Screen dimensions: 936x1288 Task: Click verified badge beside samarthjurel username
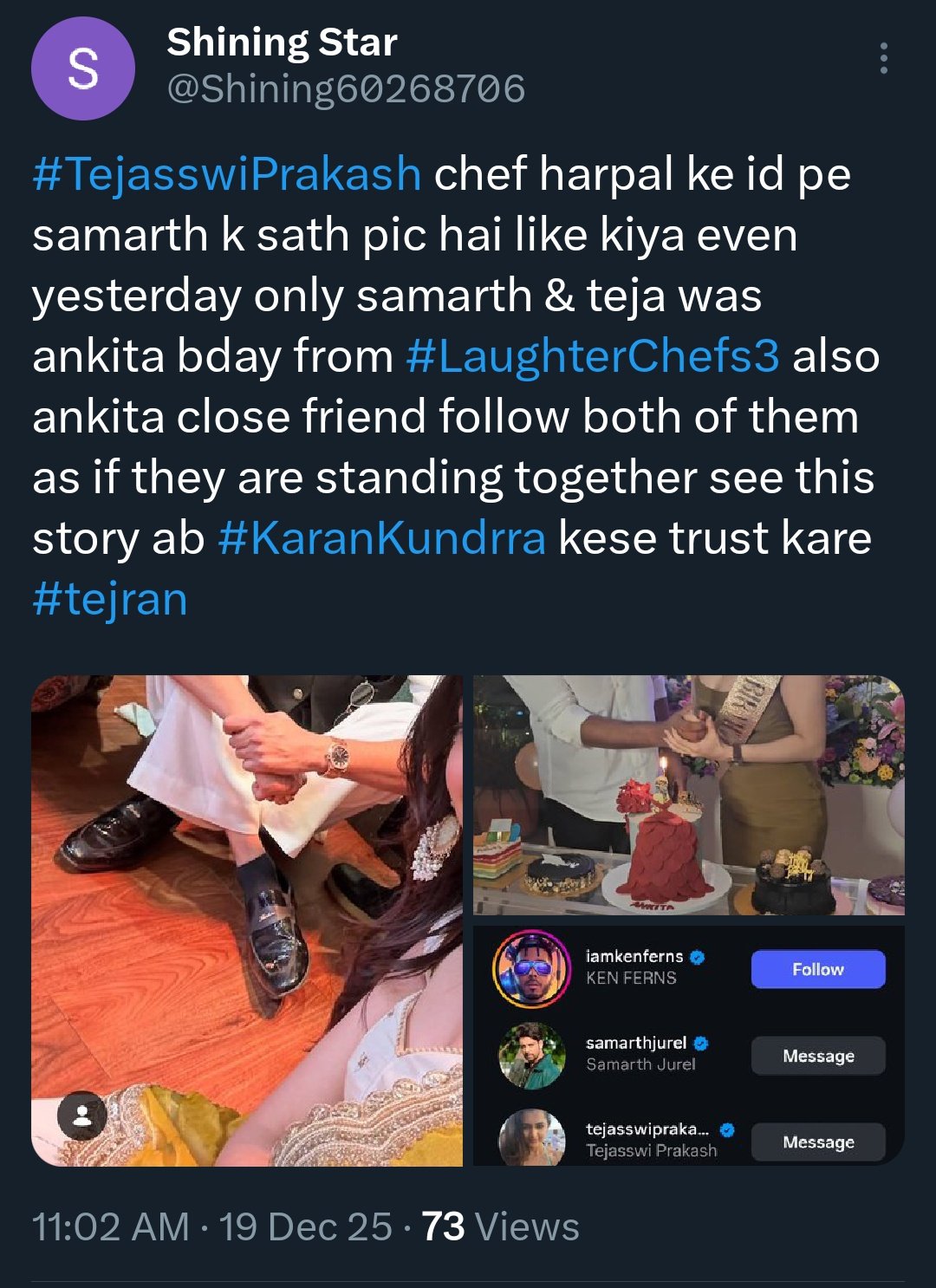point(701,1043)
